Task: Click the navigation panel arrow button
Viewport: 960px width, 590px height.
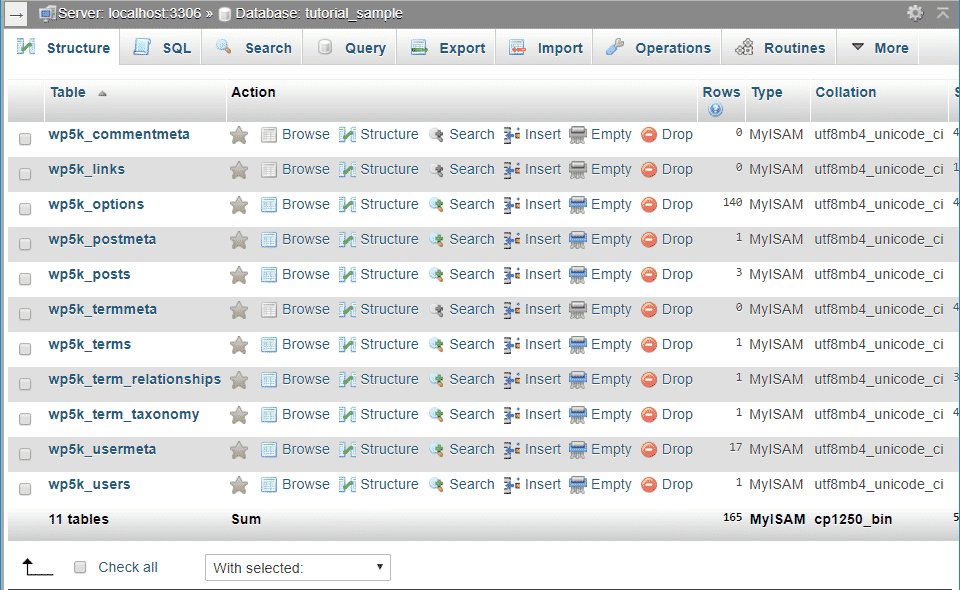Action: (17, 14)
